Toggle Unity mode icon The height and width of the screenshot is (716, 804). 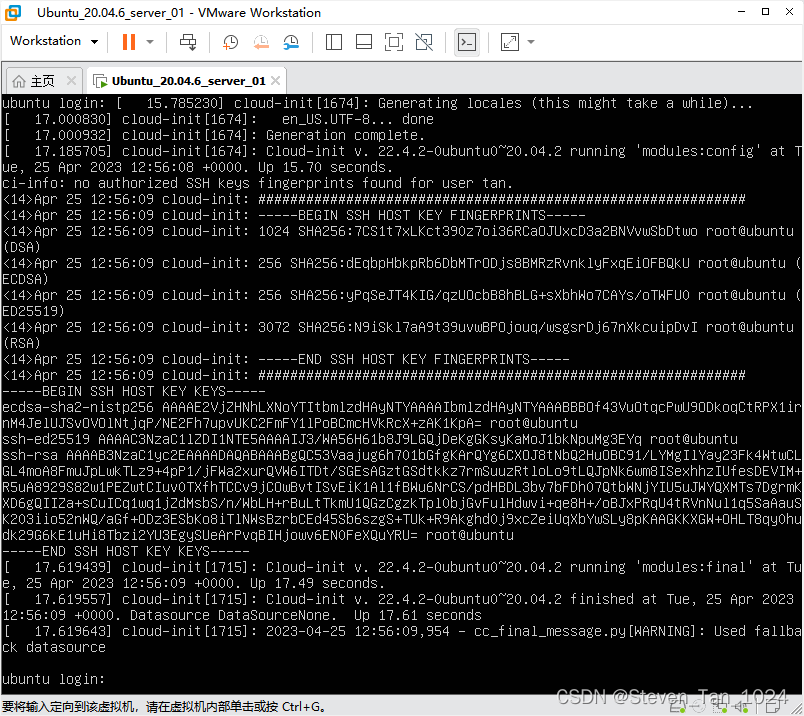pyautogui.click(x=424, y=42)
